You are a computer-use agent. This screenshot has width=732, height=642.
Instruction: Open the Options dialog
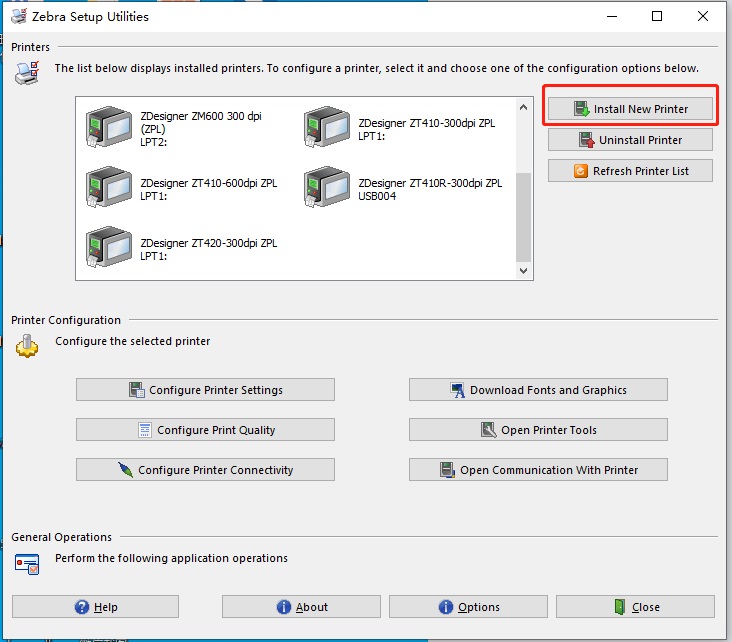[468, 607]
